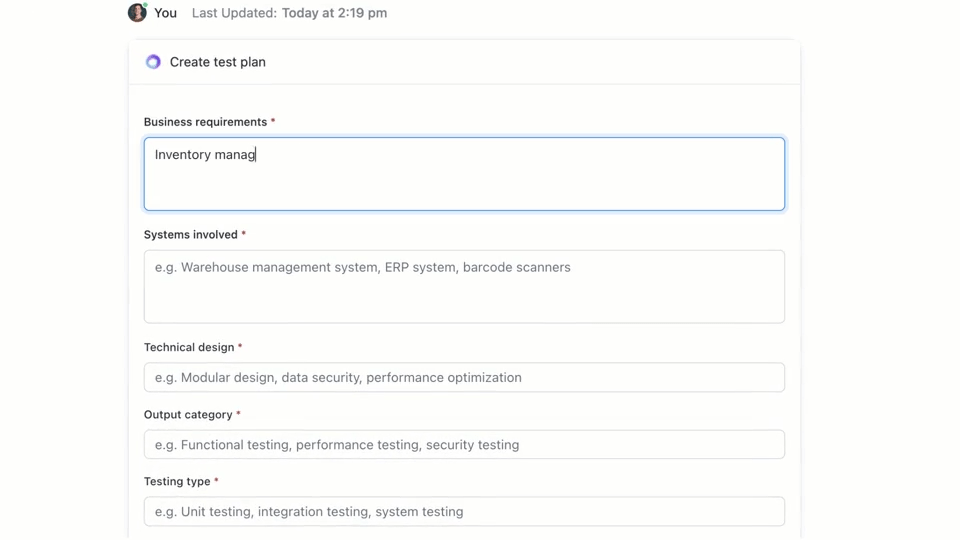Click the red asterisk next to Business requirements
The image size is (960, 540).
pos(273,122)
